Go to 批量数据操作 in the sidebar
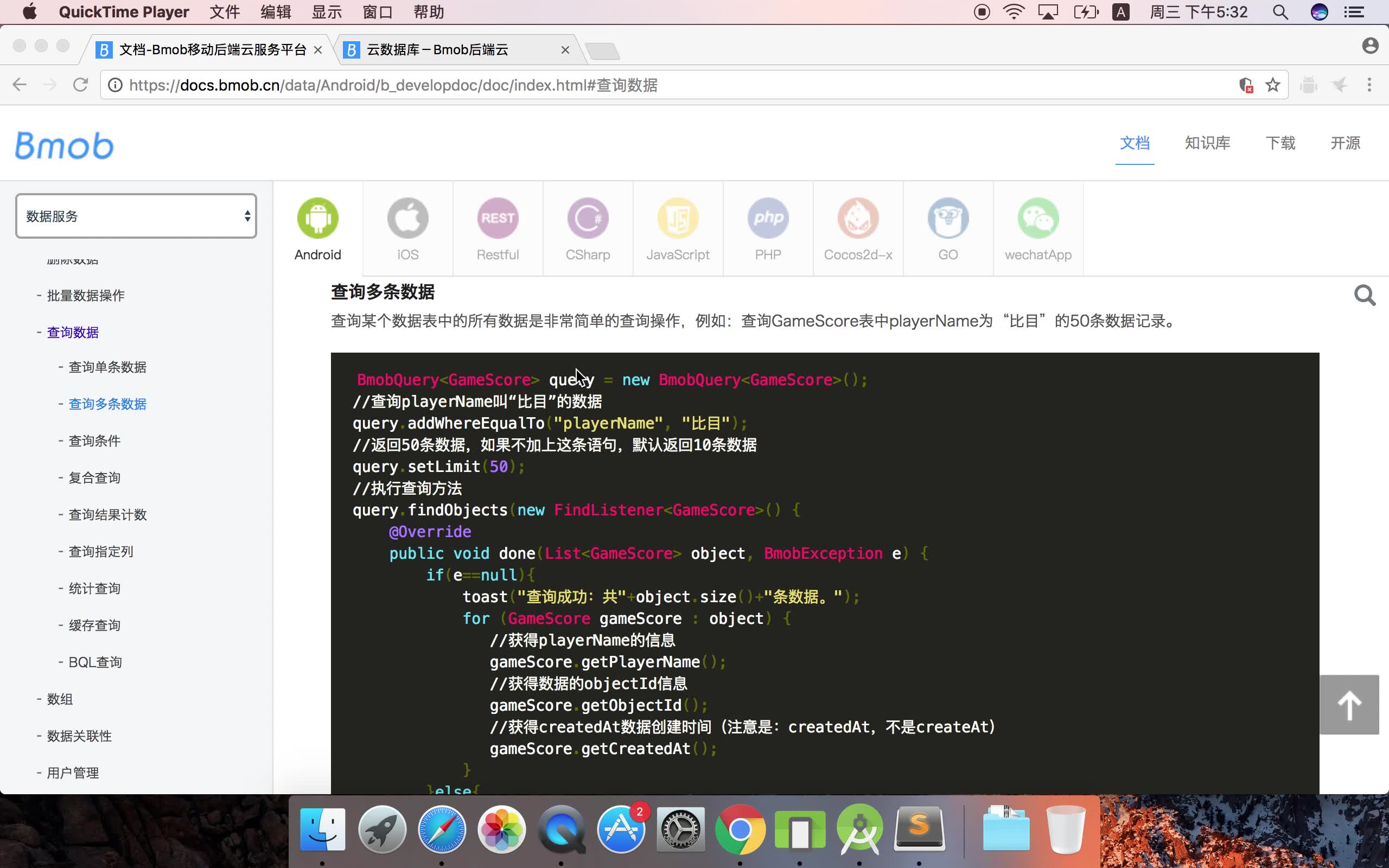Viewport: 1389px width, 868px height. [x=86, y=296]
